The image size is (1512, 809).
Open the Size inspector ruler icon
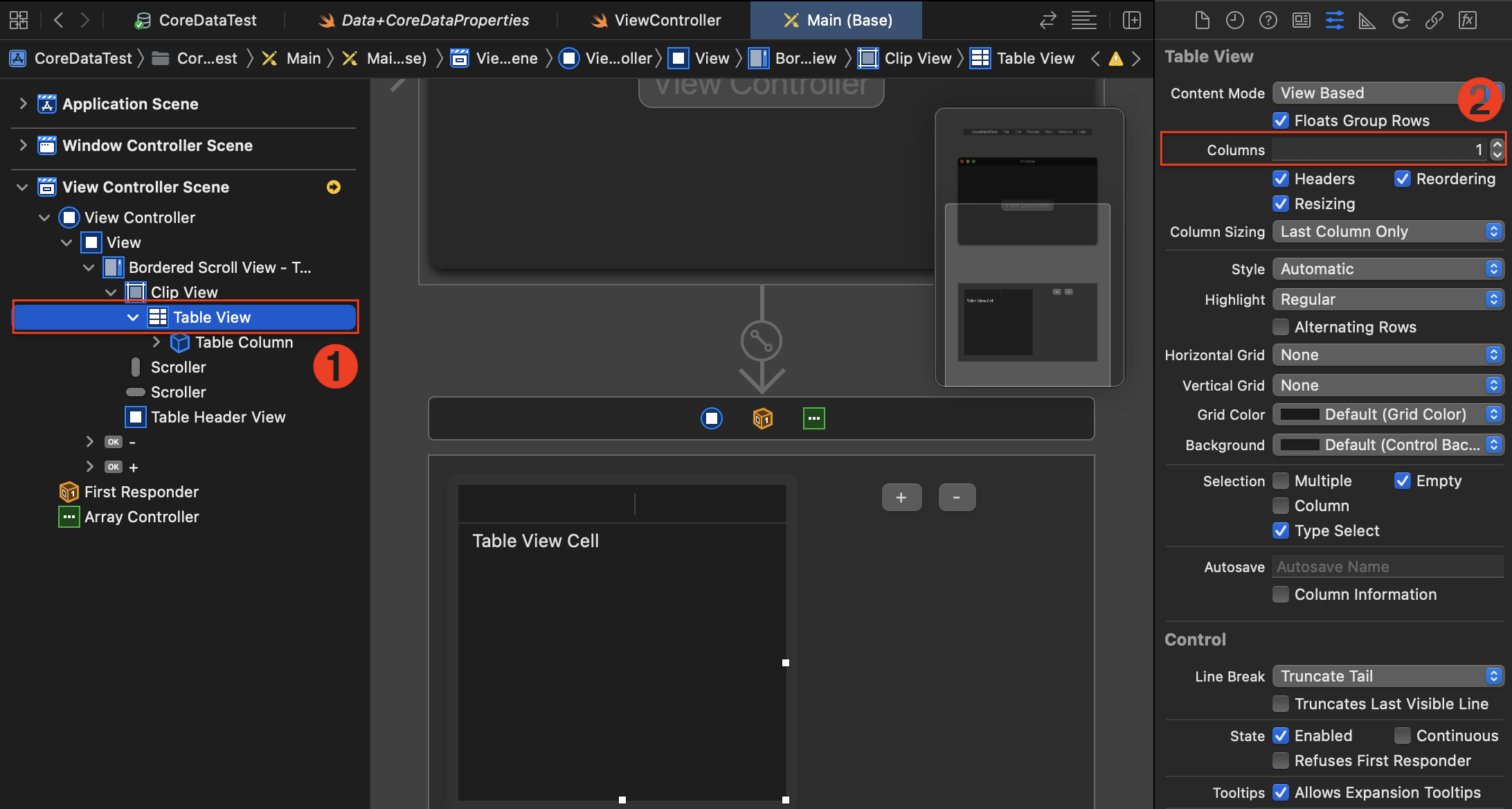click(1367, 20)
